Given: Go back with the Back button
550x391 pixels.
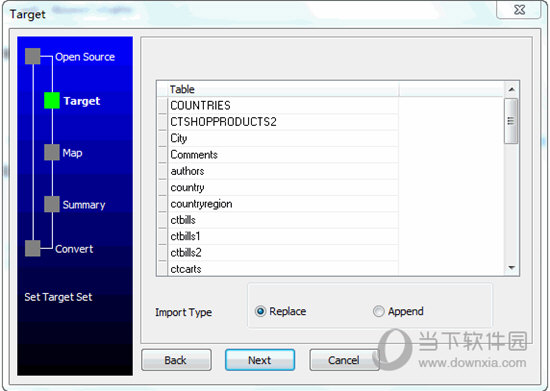Looking at the screenshot, I should click(x=176, y=360).
